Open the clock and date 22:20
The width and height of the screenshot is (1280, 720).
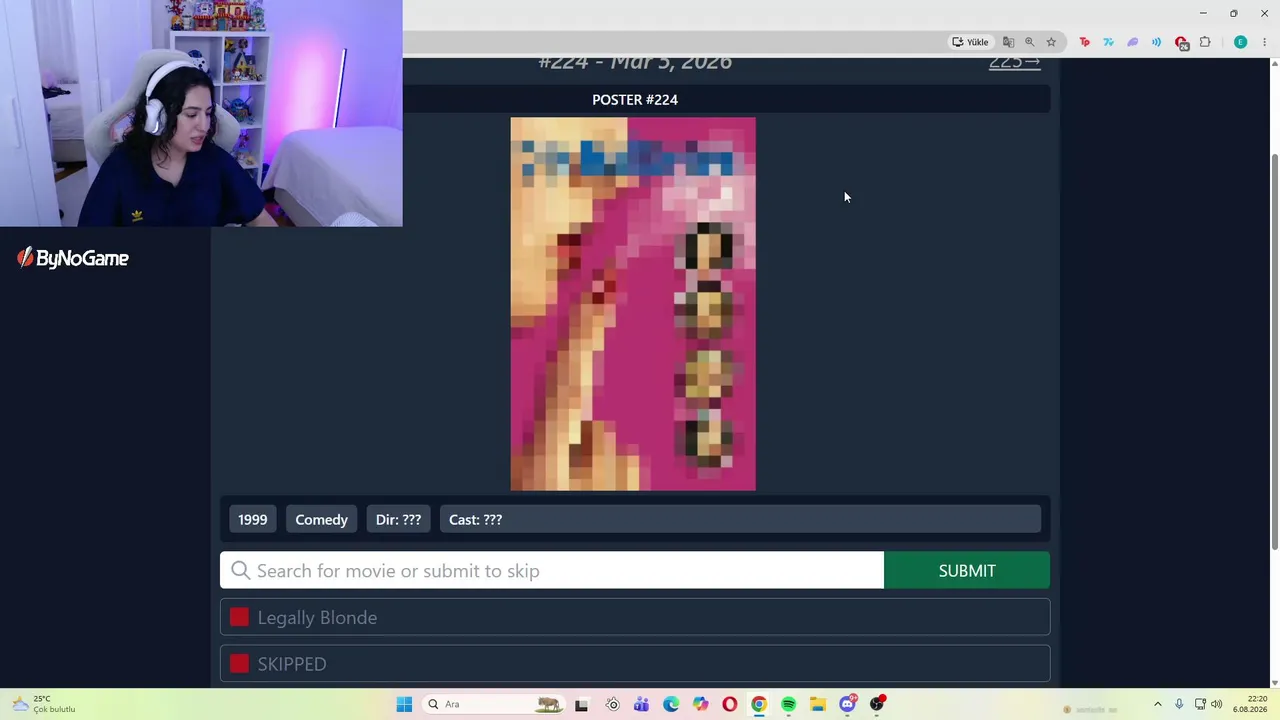pyautogui.click(x=1250, y=704)
